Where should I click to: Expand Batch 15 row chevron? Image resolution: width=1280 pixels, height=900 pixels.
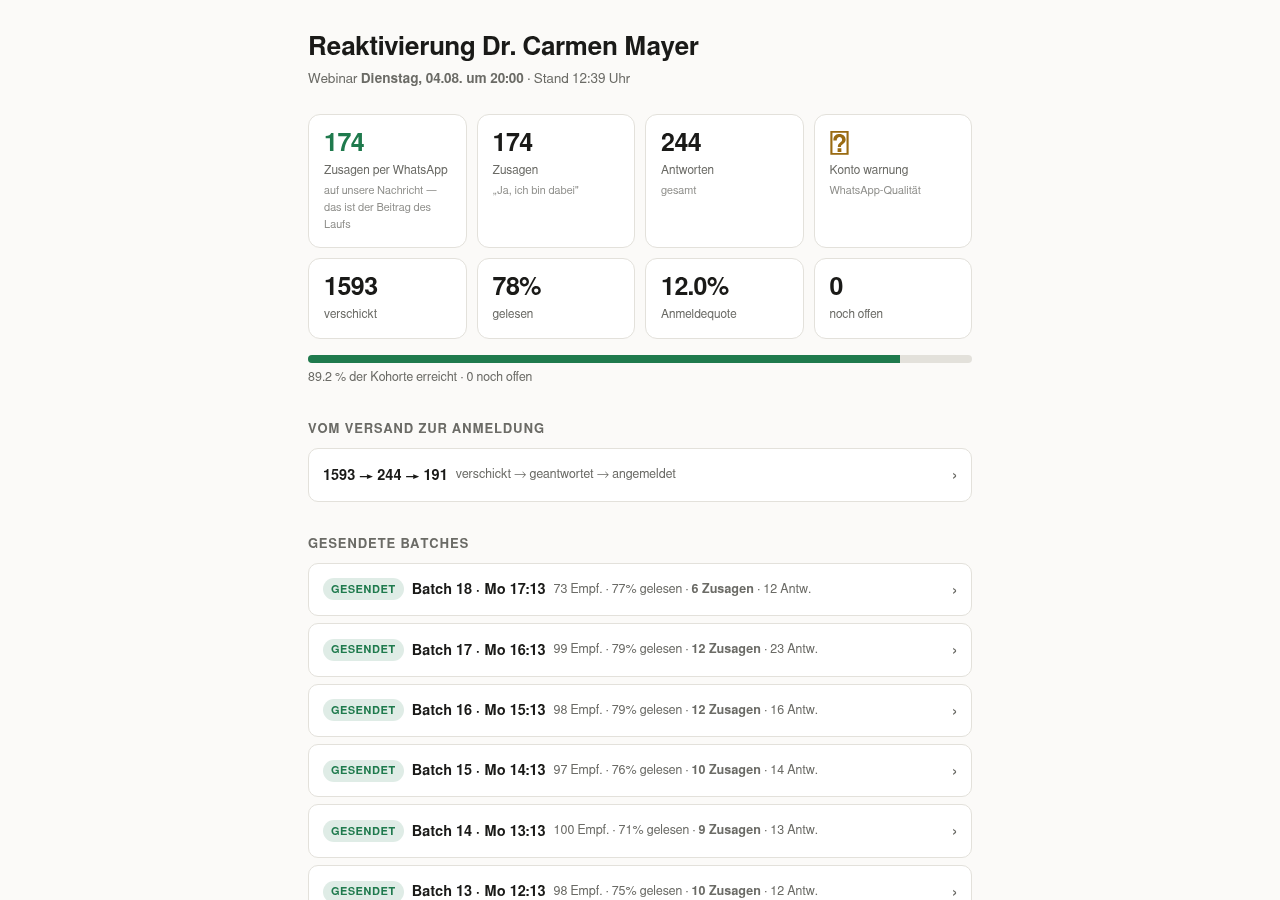(954, 771)
